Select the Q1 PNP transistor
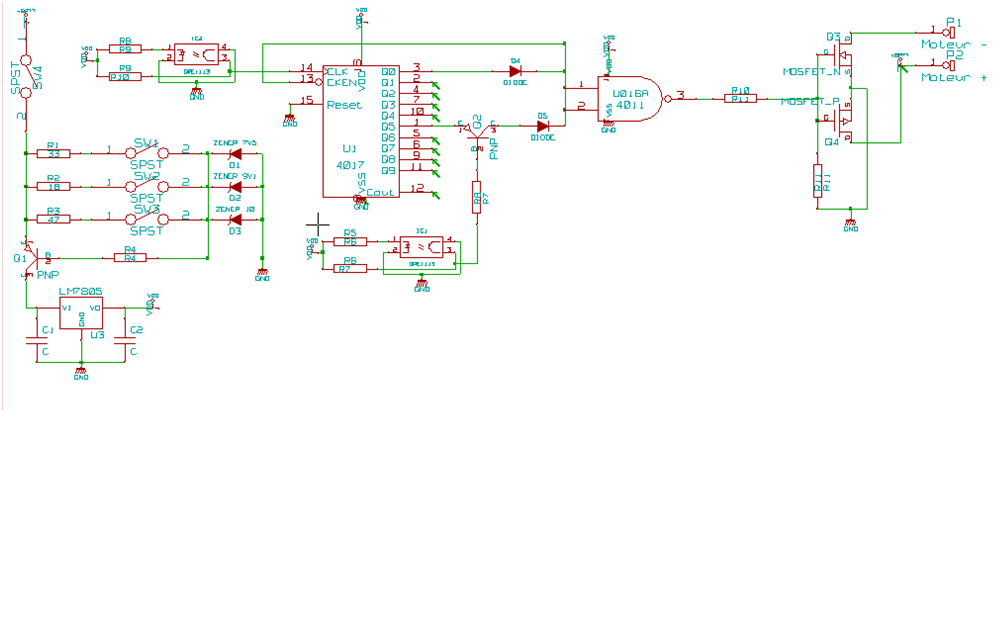Viewport: 1008px width, 630px height. [x=32, y=258]
